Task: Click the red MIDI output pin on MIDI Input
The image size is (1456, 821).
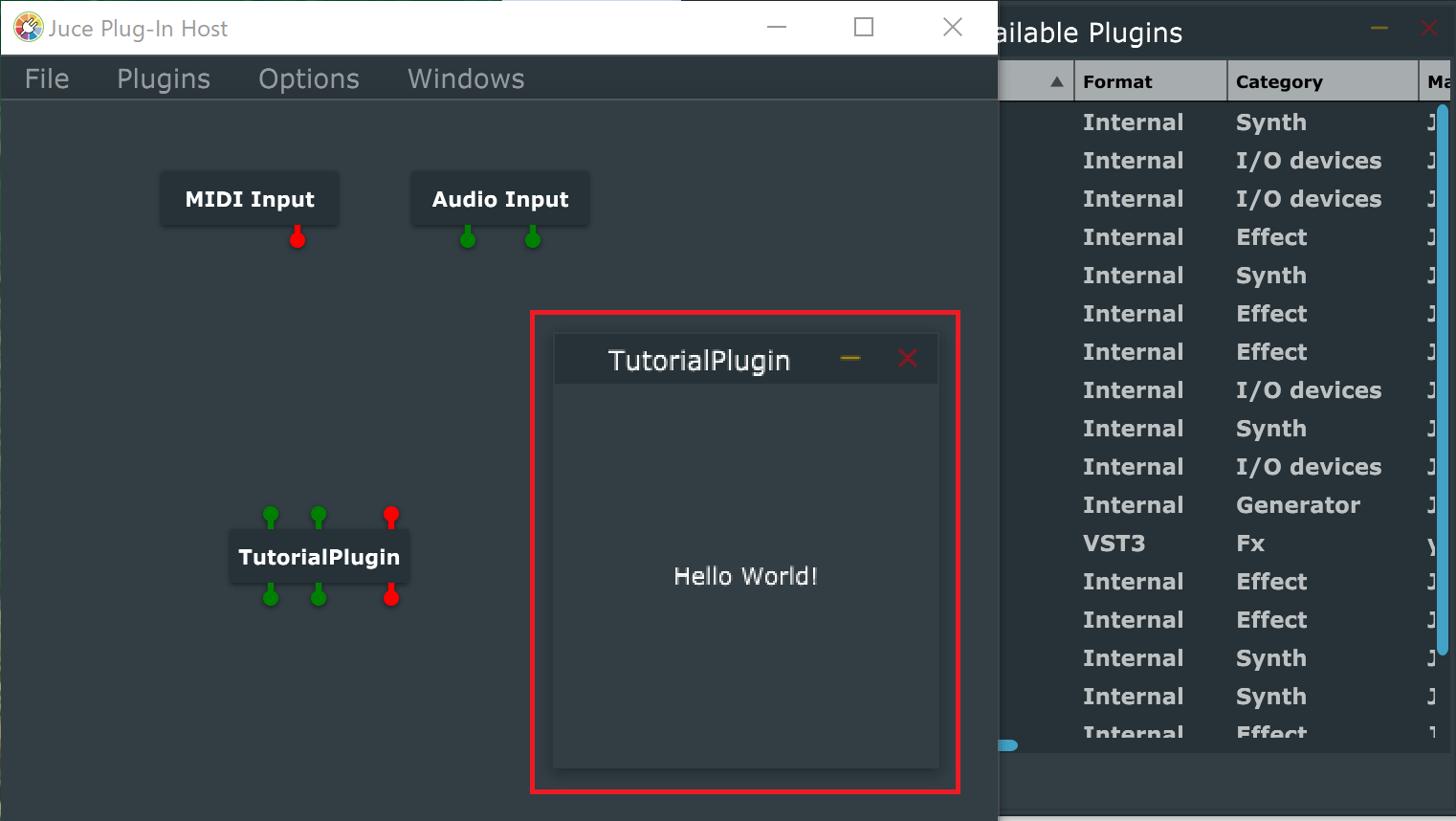Action: click(x=298, y=239)
